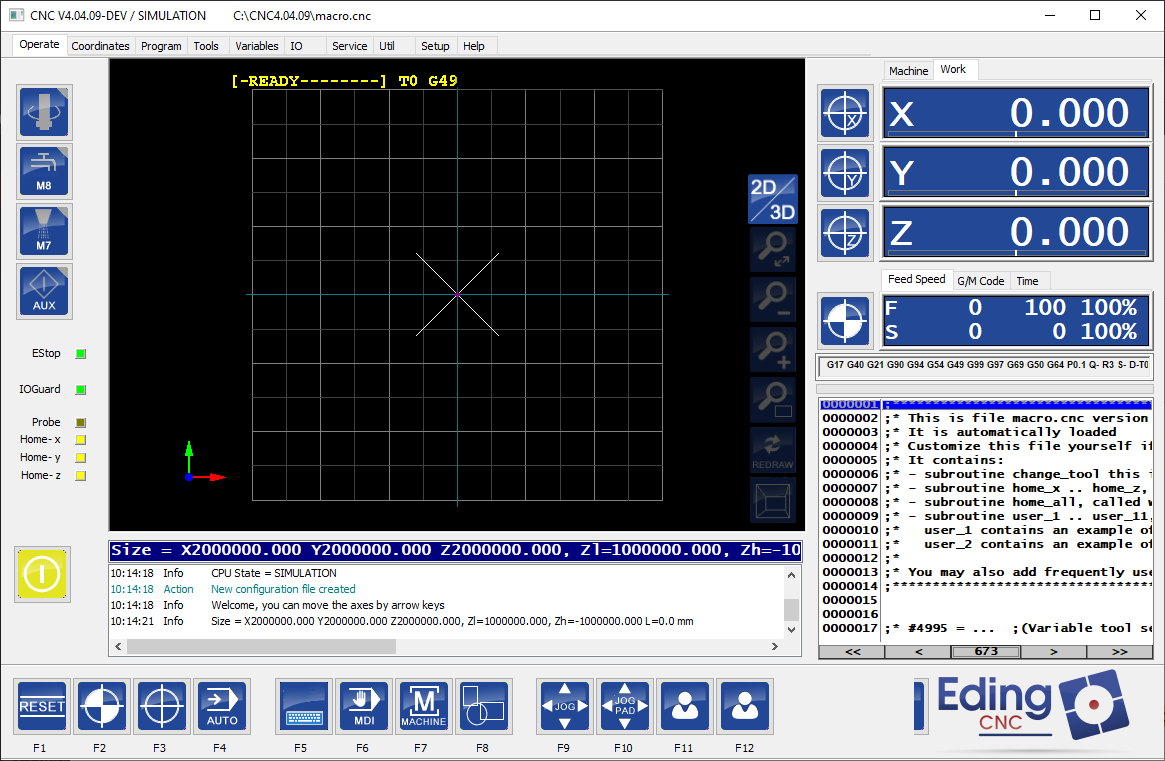Go forward in program with > button

(x=1054, y=652)
